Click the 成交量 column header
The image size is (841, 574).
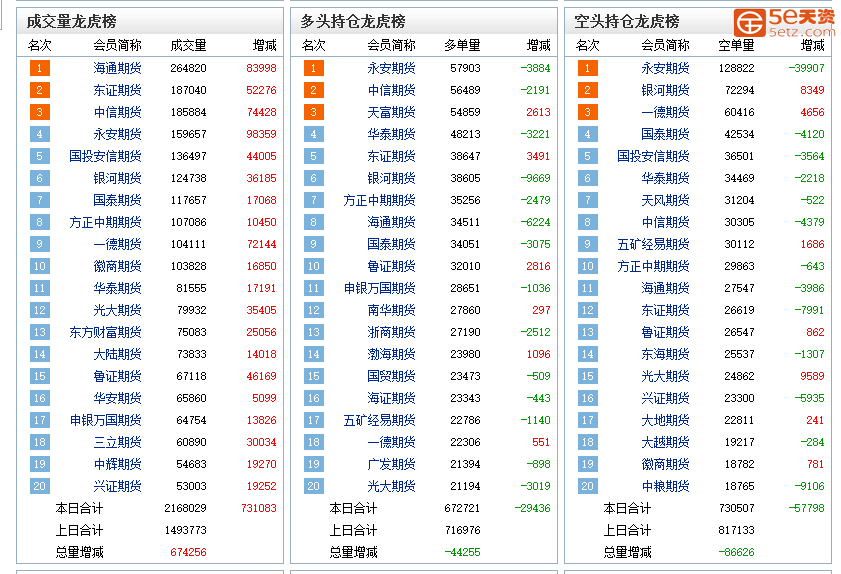tap(188, 46)
